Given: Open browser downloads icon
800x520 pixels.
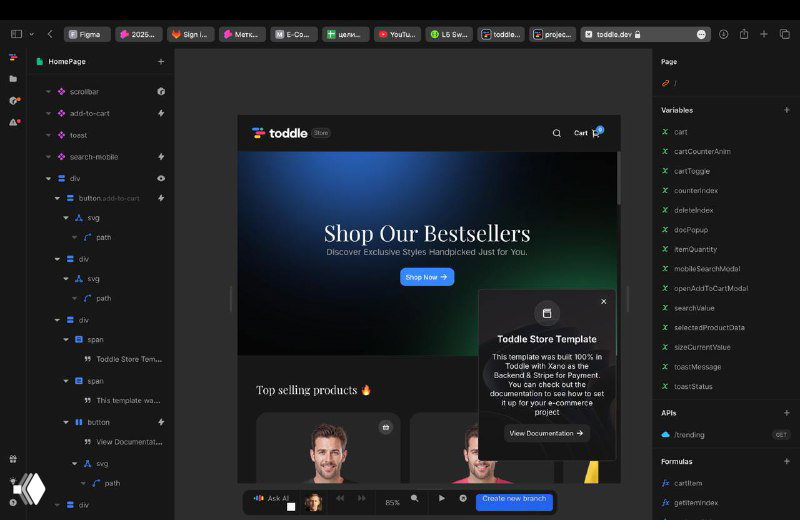Looking at the screenshot, I should coord(723,34).
